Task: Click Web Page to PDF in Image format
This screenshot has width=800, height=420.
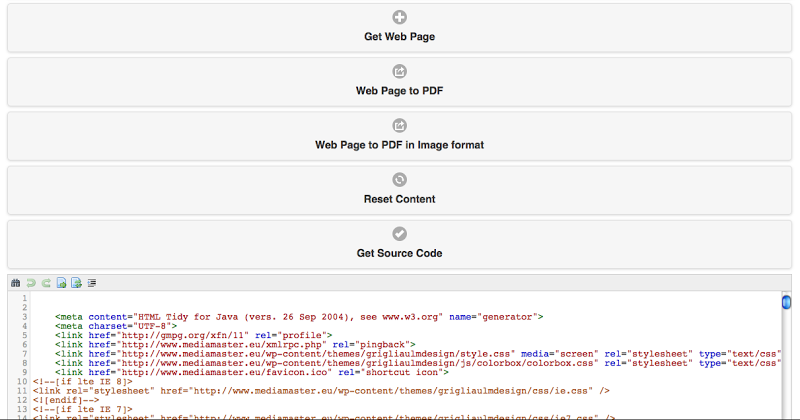Action: point(400,145)
